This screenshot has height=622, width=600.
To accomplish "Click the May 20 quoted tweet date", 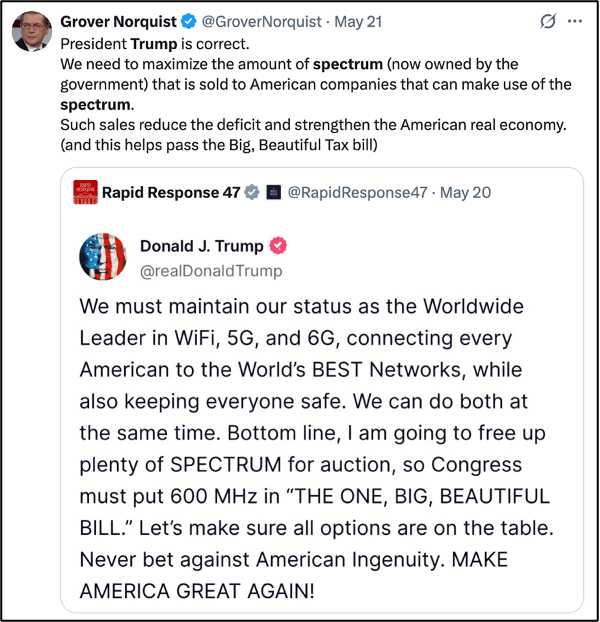I will click(466, 192).
